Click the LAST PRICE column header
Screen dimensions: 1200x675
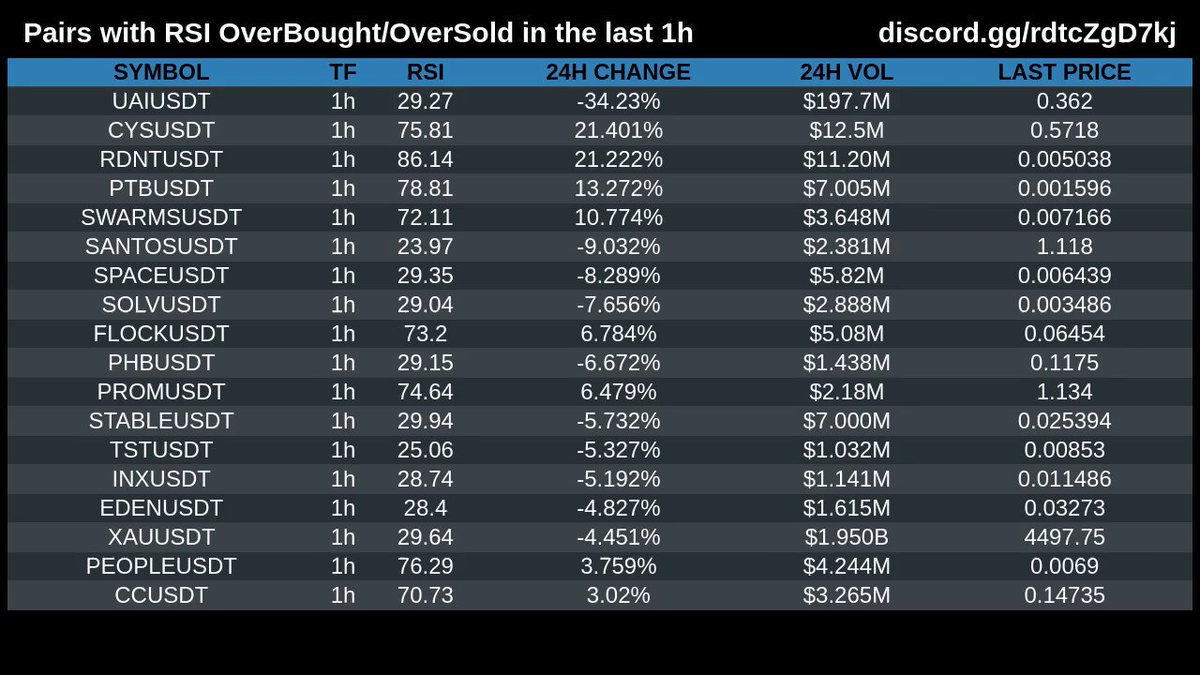coord(1065,72)
